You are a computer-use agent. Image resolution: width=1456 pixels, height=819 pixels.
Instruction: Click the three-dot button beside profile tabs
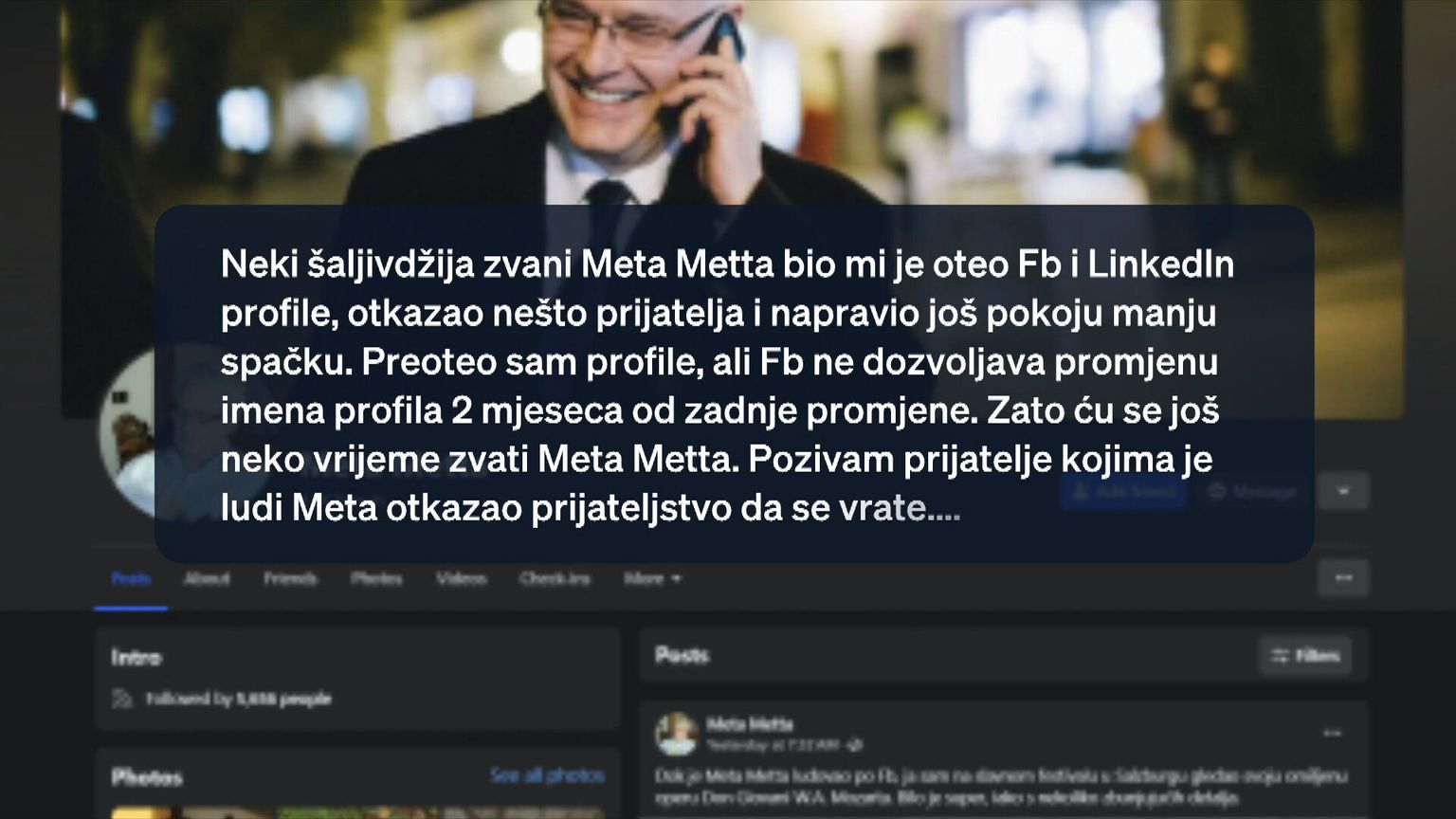tap(1343, 577)
